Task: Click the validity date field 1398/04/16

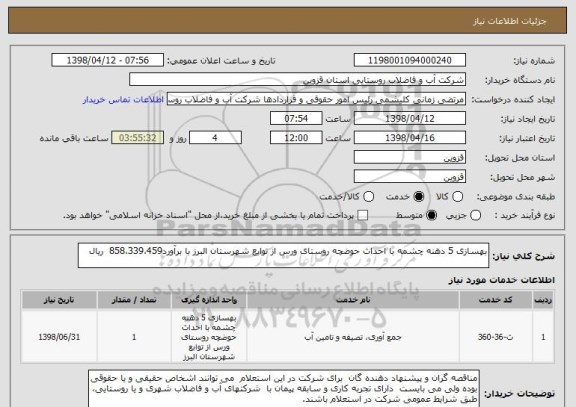Action: [410, 138]
